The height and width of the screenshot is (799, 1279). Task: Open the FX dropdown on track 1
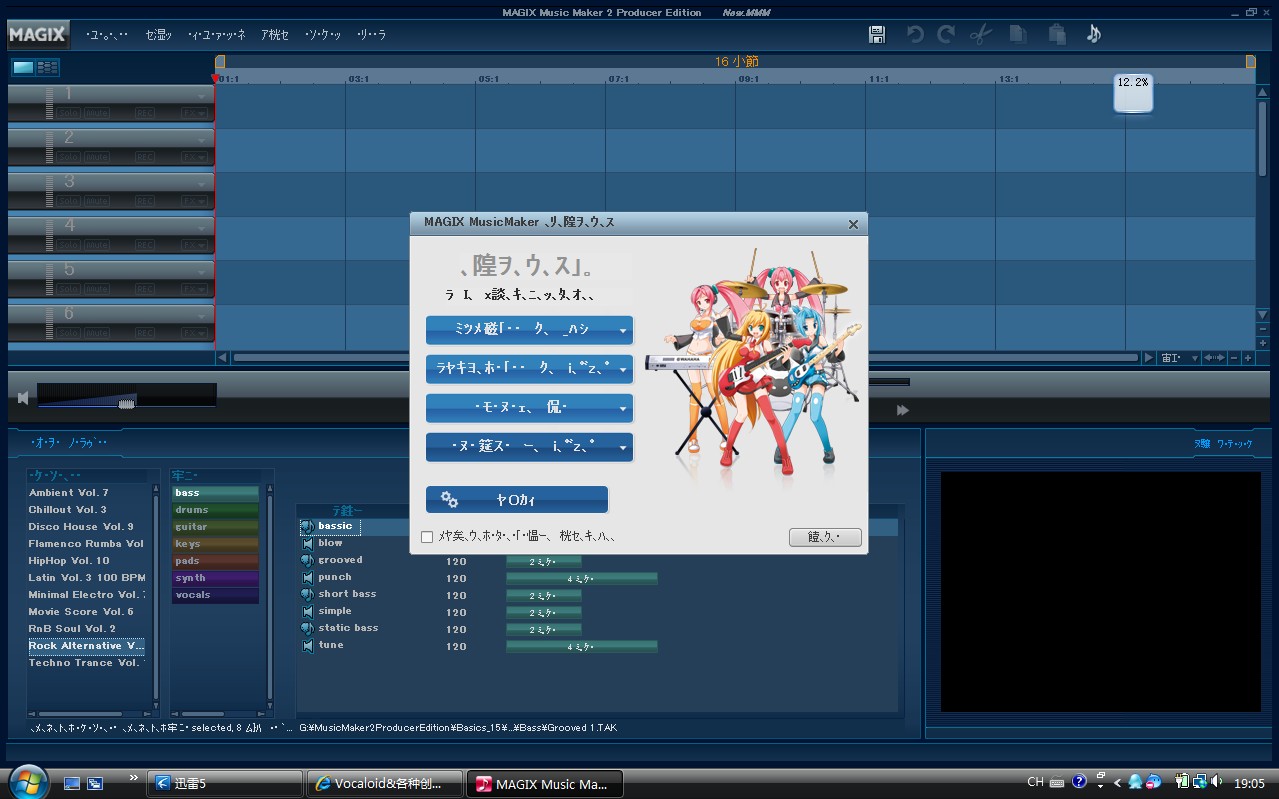(195, 113)
